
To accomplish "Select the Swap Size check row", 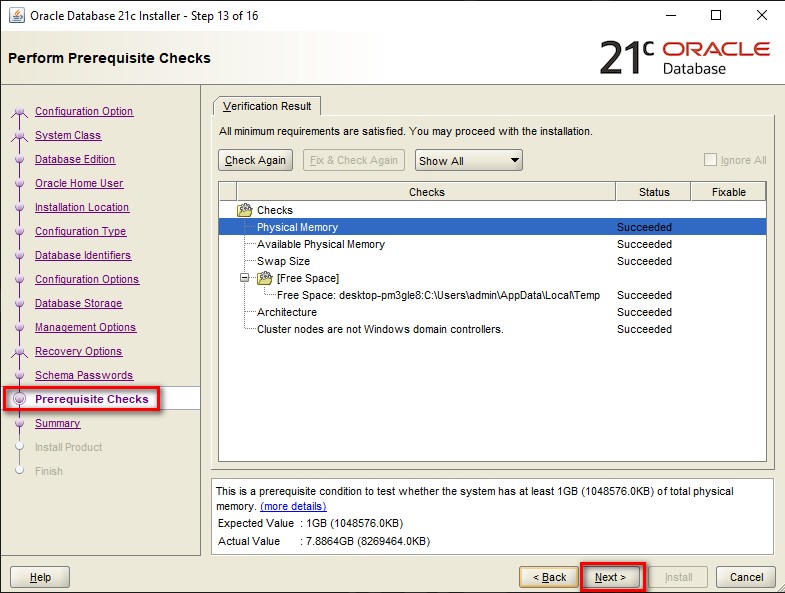I will coord(492,261).
